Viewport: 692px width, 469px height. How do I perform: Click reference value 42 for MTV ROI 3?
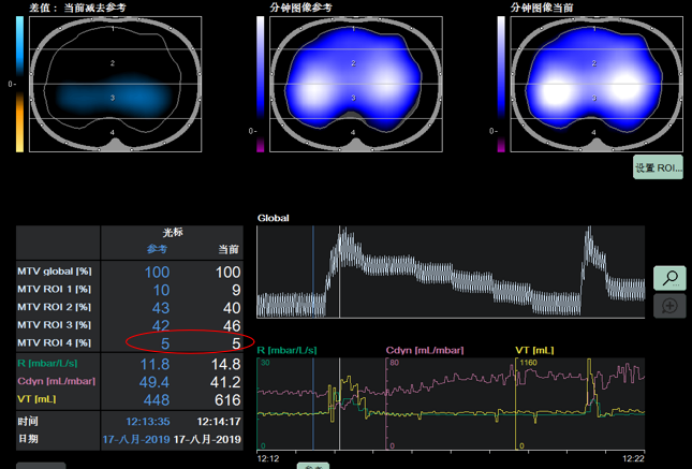(x=161, y=326)
